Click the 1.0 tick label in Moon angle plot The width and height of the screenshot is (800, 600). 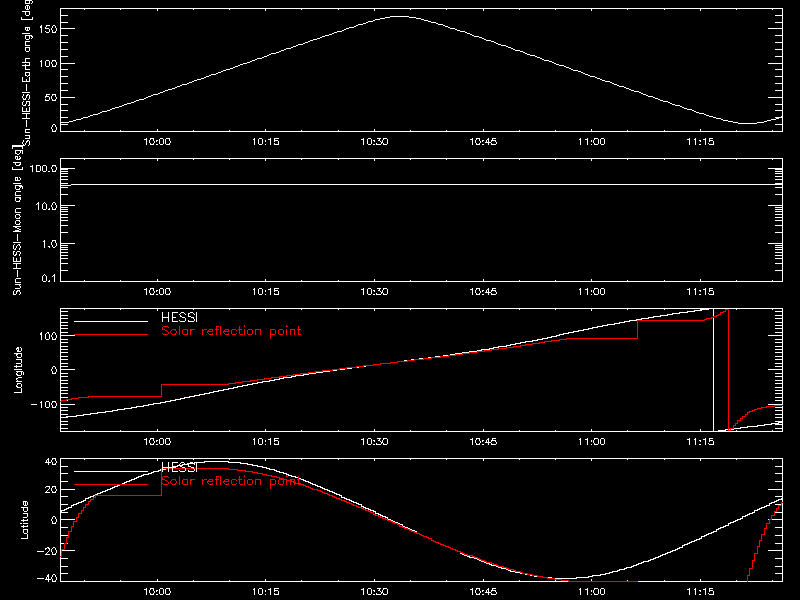click(x=49, y=244)
